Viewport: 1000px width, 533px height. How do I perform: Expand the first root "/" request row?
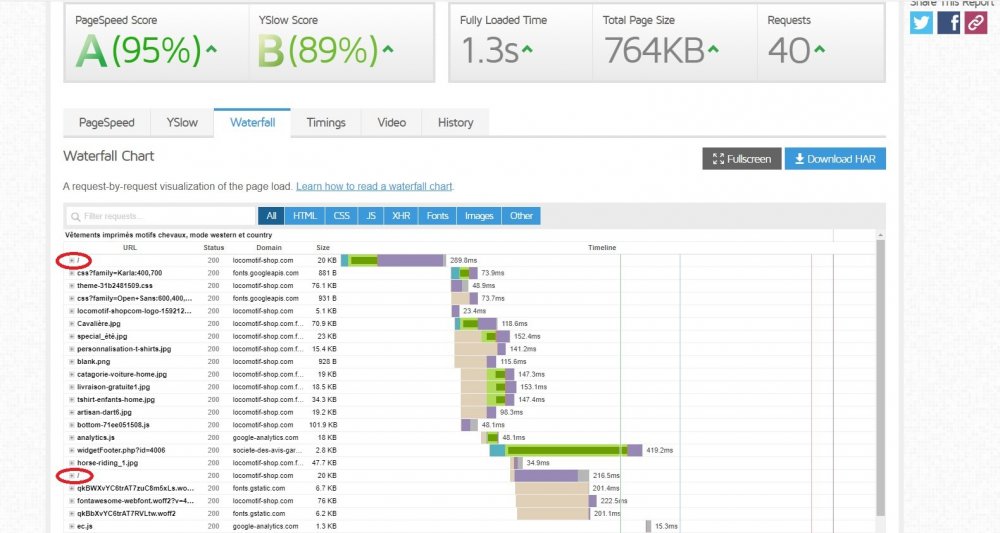click(x=71, y=260)
